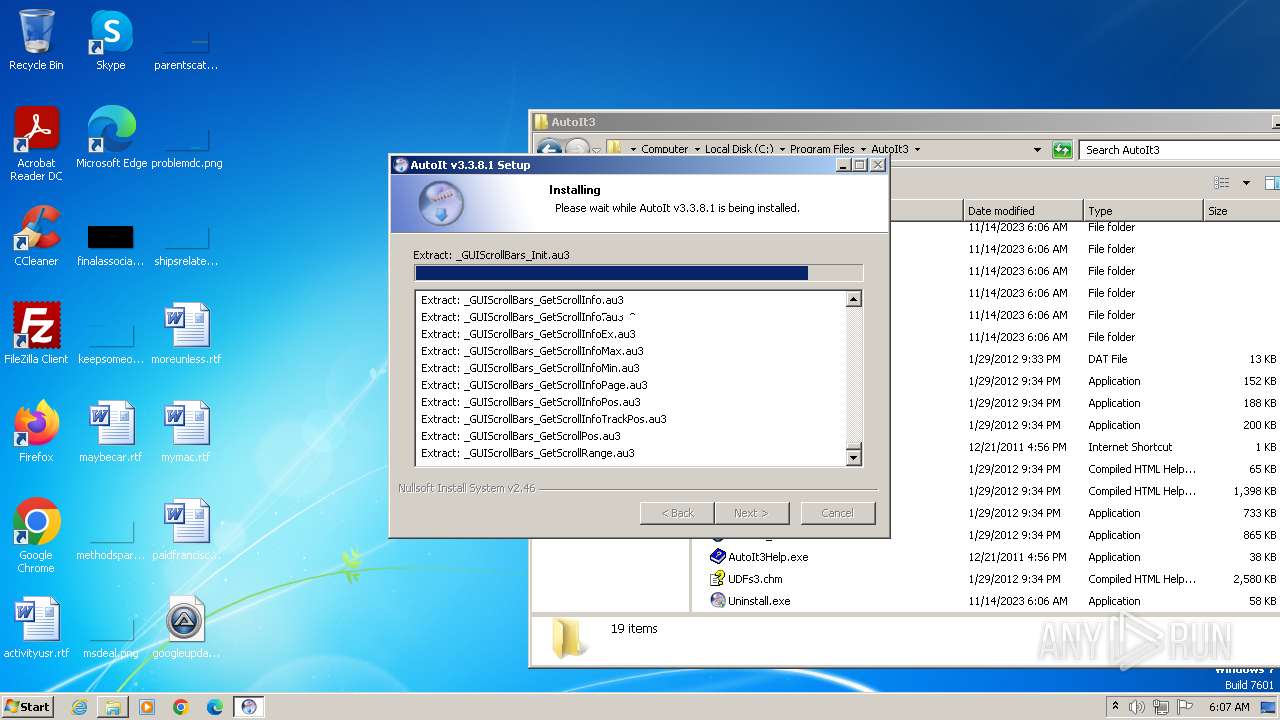
Task: Select the maybecar.rtf document icon
Action: click(x=110, y=432)
